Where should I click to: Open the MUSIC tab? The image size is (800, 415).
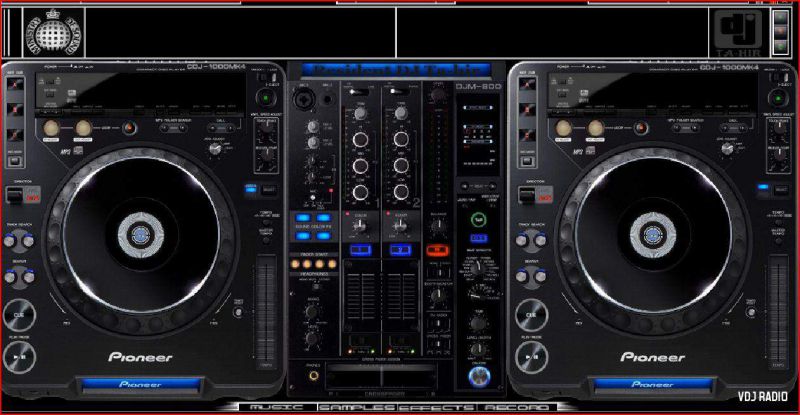pos(278,407)
